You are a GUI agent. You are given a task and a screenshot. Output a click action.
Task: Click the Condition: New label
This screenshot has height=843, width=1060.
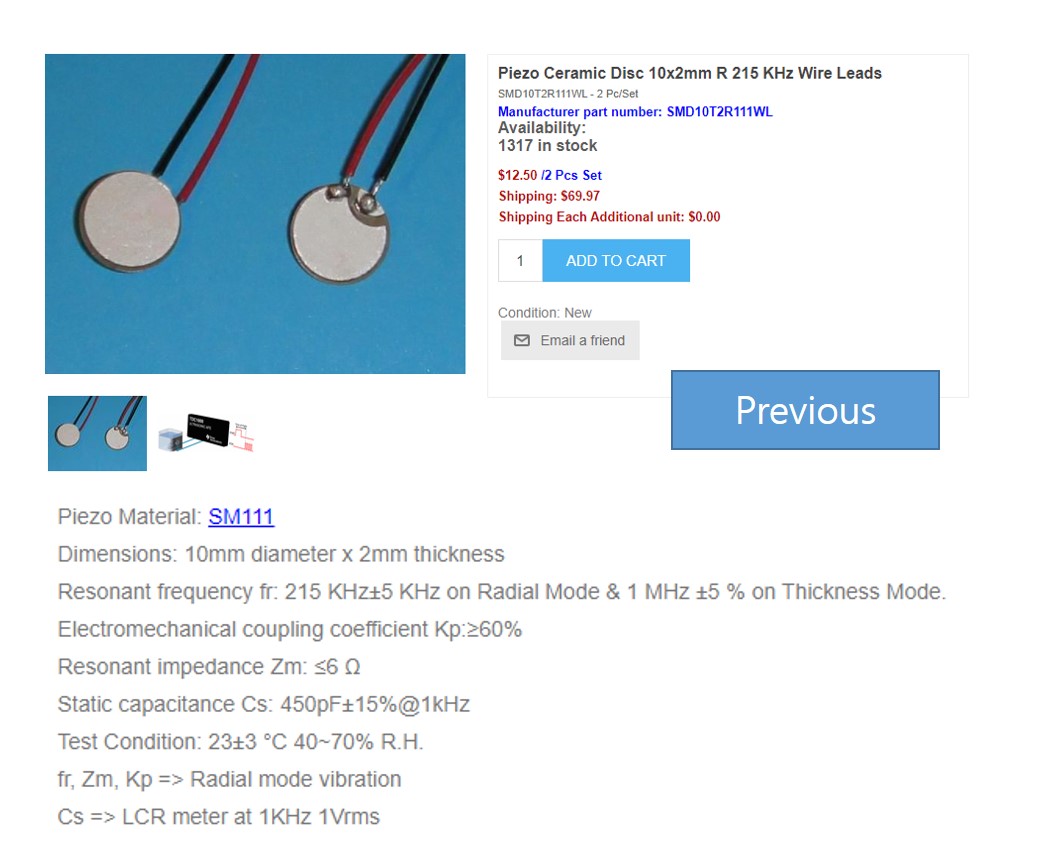point(544,313)
